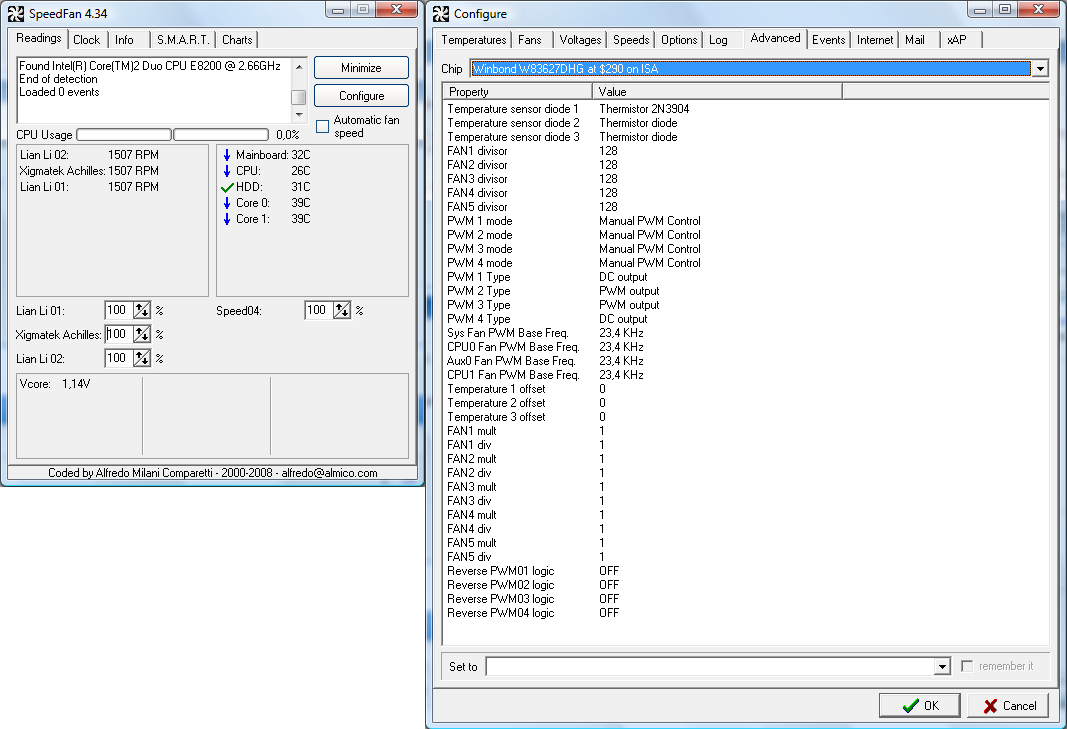This screenshot has height=729, width=1067.
Task: Click the log box scroll down arrow
Action: pos(299,114)
